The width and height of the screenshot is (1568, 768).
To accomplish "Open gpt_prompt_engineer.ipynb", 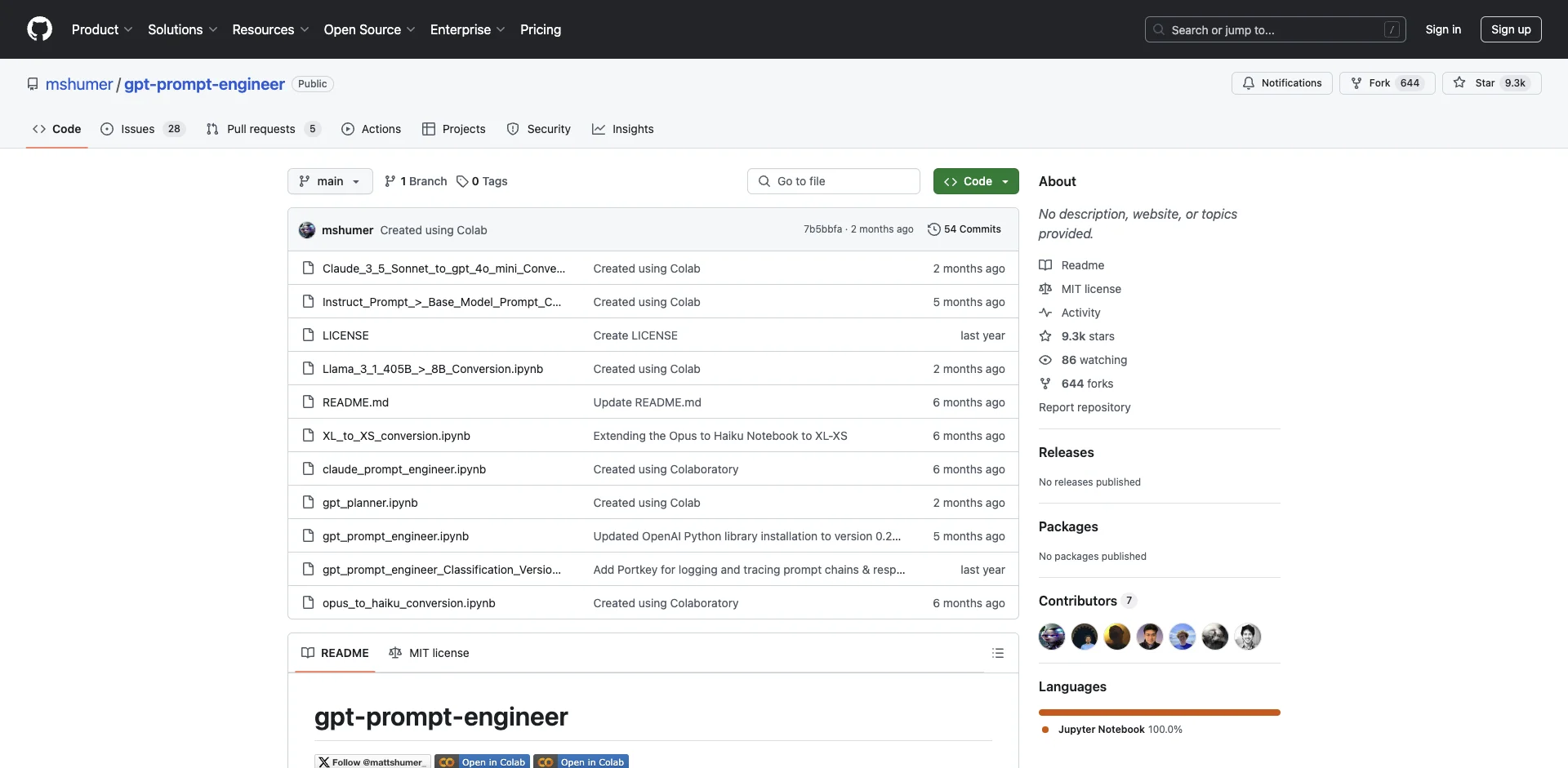I will (395, 536).
